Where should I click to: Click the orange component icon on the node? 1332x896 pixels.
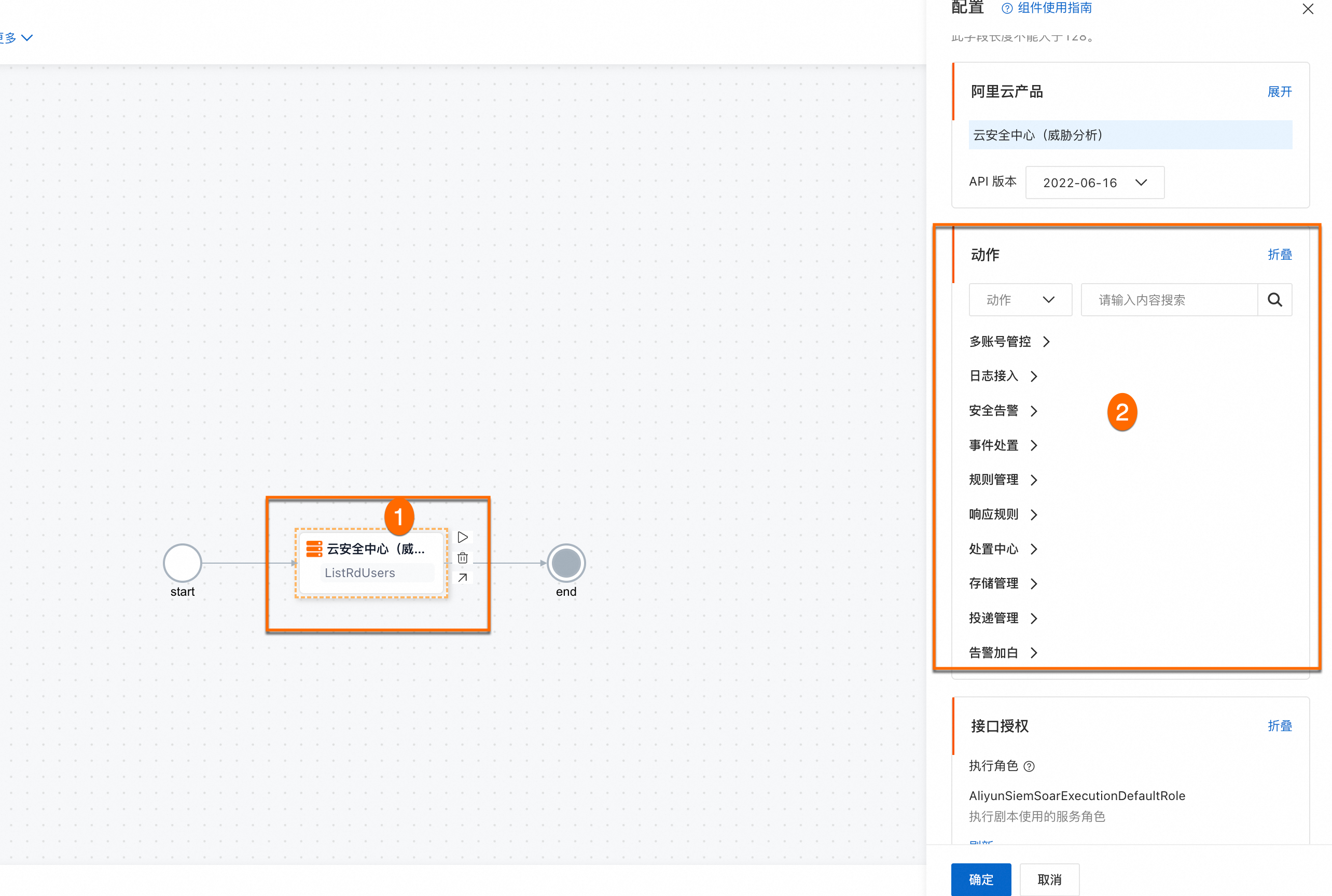coord(314,549)
